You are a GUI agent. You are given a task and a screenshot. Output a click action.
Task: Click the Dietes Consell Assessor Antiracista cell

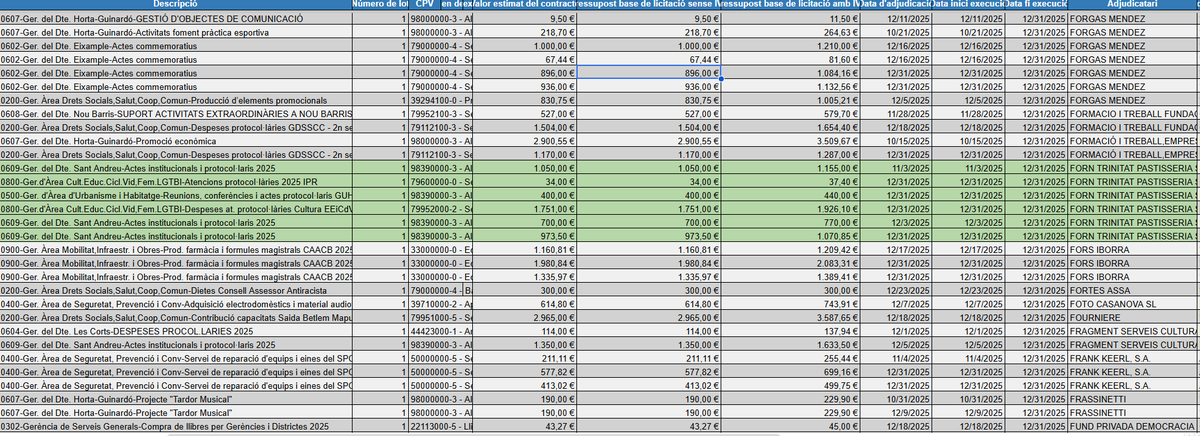pyautogui.click(x=178, y=290)
